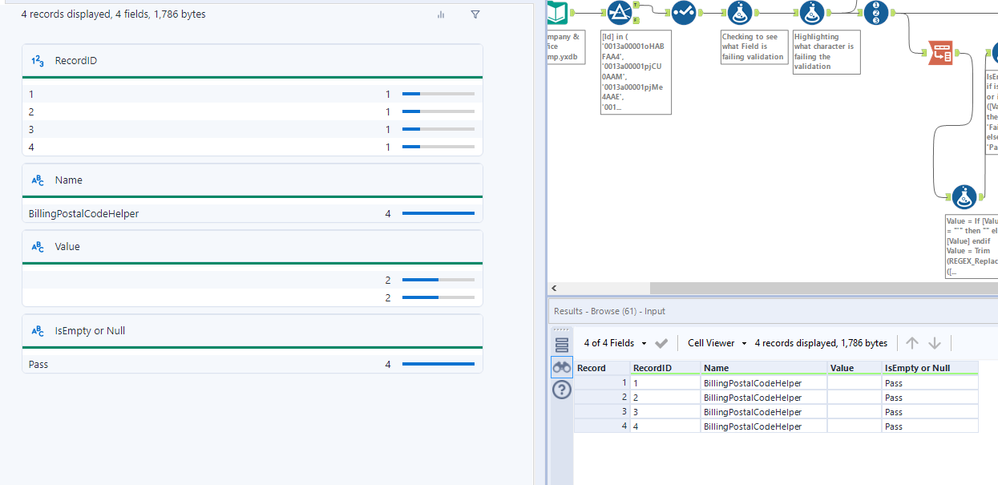The height and width of the screenshot is (485, 998).
Task: Click the down arrow in Results toolbar
Action: (934, 343)
